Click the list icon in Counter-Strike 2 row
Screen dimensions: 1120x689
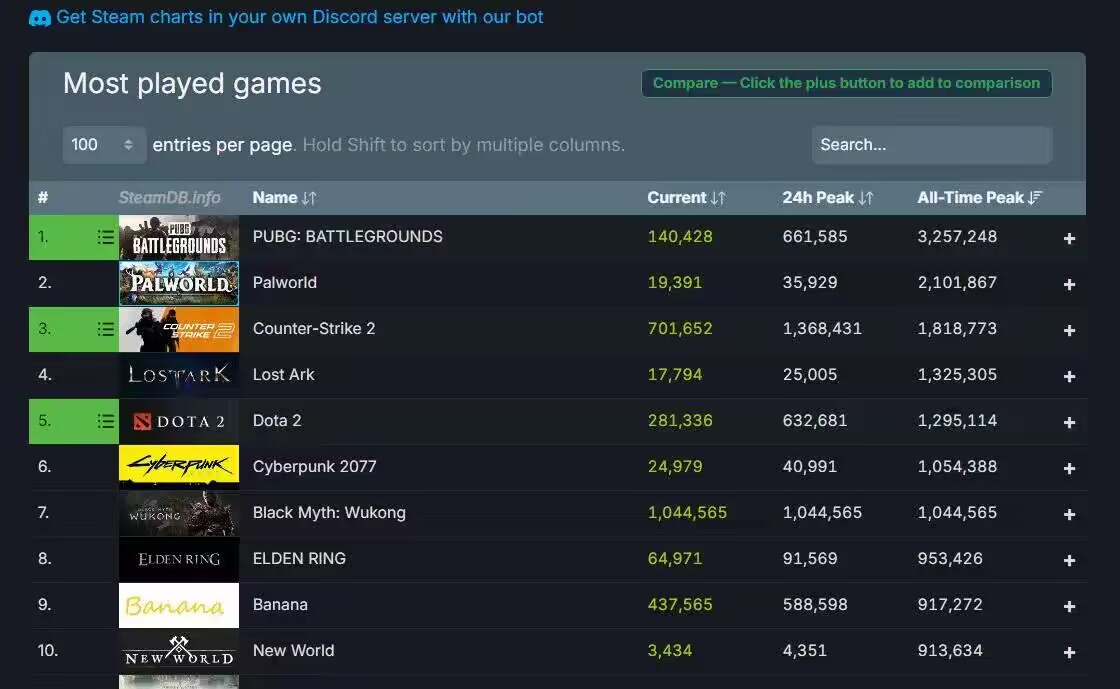(105, 329)
